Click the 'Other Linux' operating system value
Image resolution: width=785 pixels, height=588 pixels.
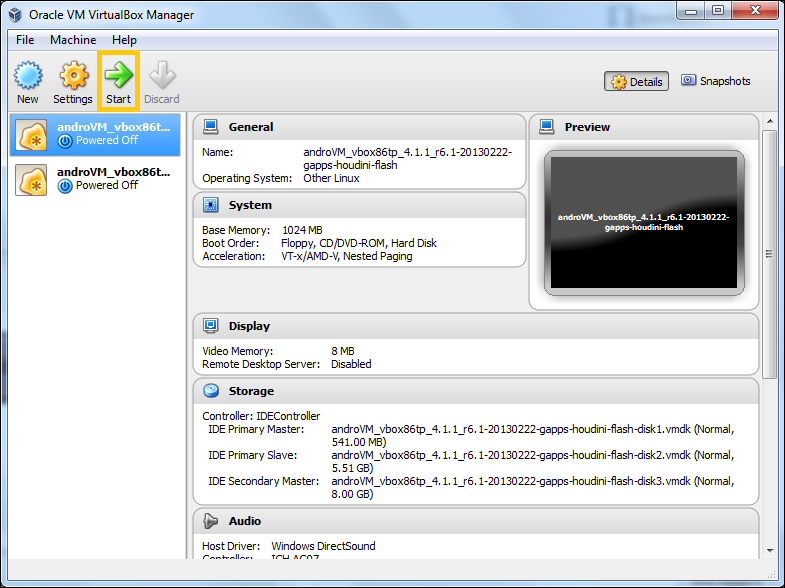331,178
